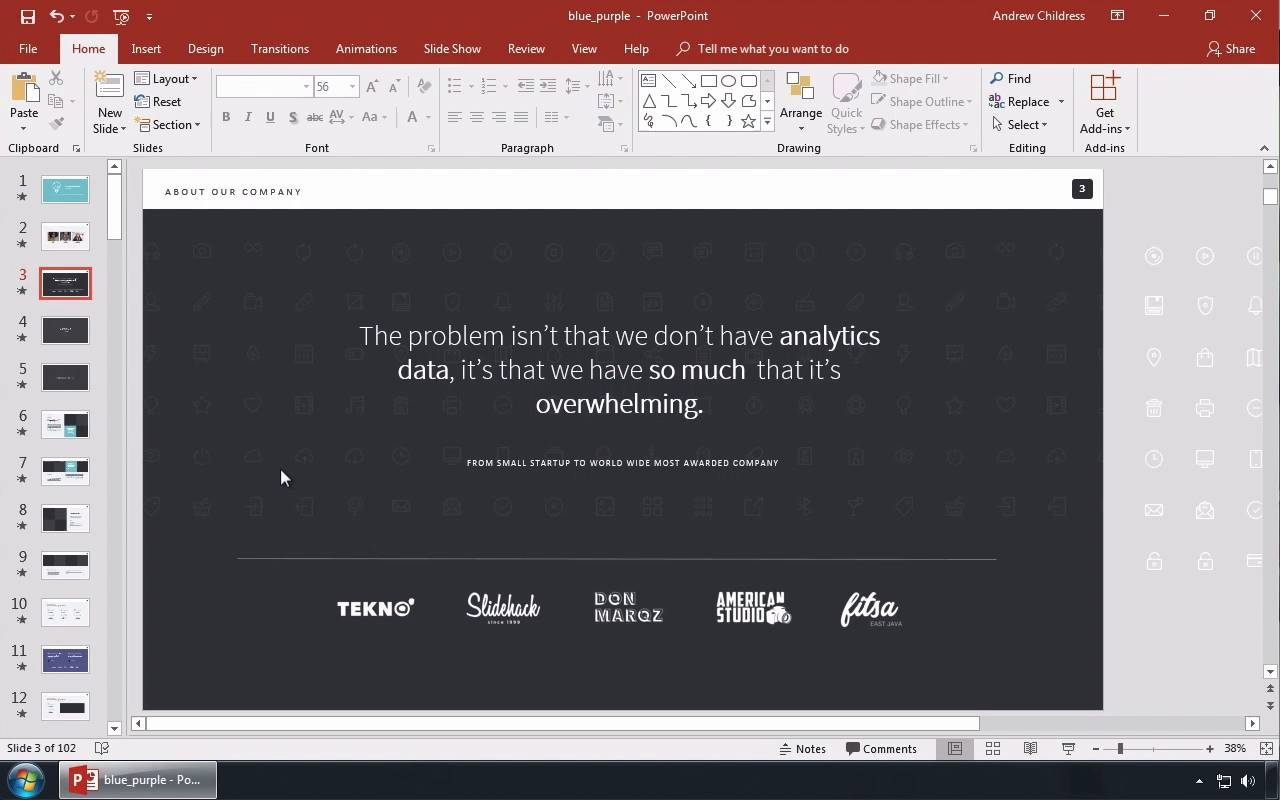Select the rectangle shape in gallery
This screenshot has height=800, width=1280.
click(708, 81)
